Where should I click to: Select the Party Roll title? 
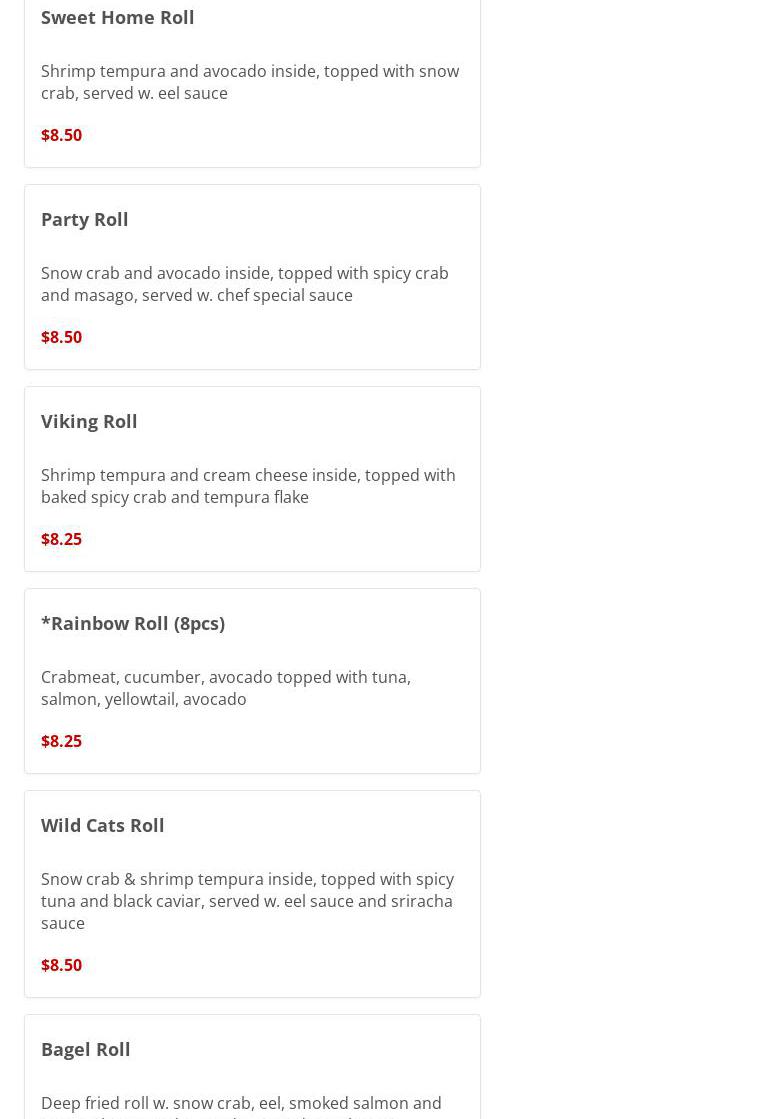(x=84, y=220)
